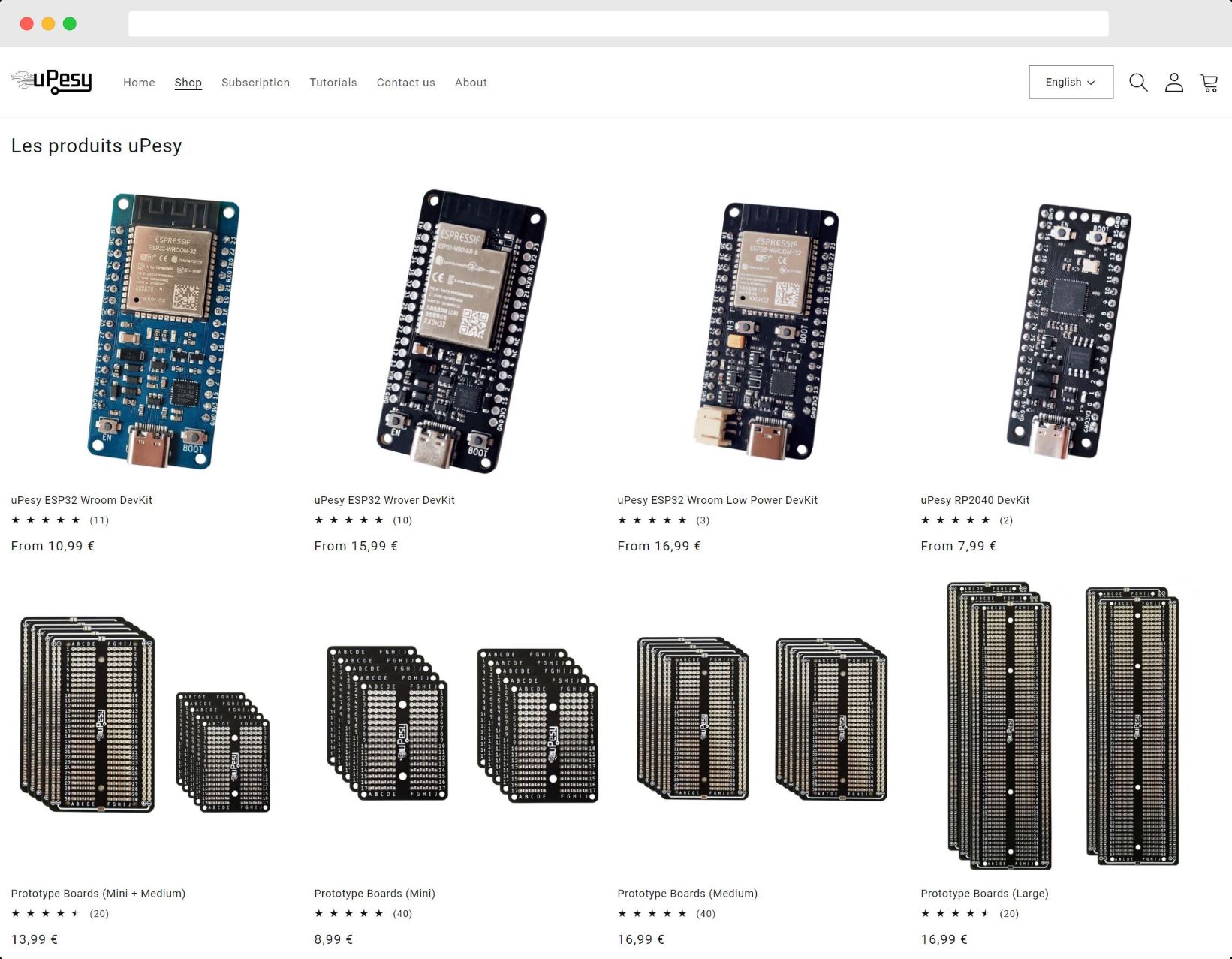Screen dimensions: 1232x959
Task: Click the star rating of RP2040 DevKit
Action: pyautogui.click(x=956, y=520)
